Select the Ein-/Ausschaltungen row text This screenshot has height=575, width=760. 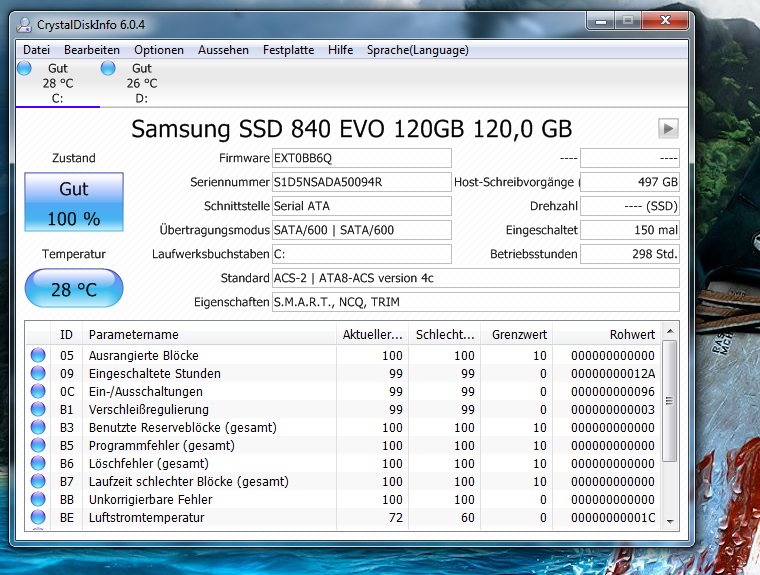click(x=145, y=391)
